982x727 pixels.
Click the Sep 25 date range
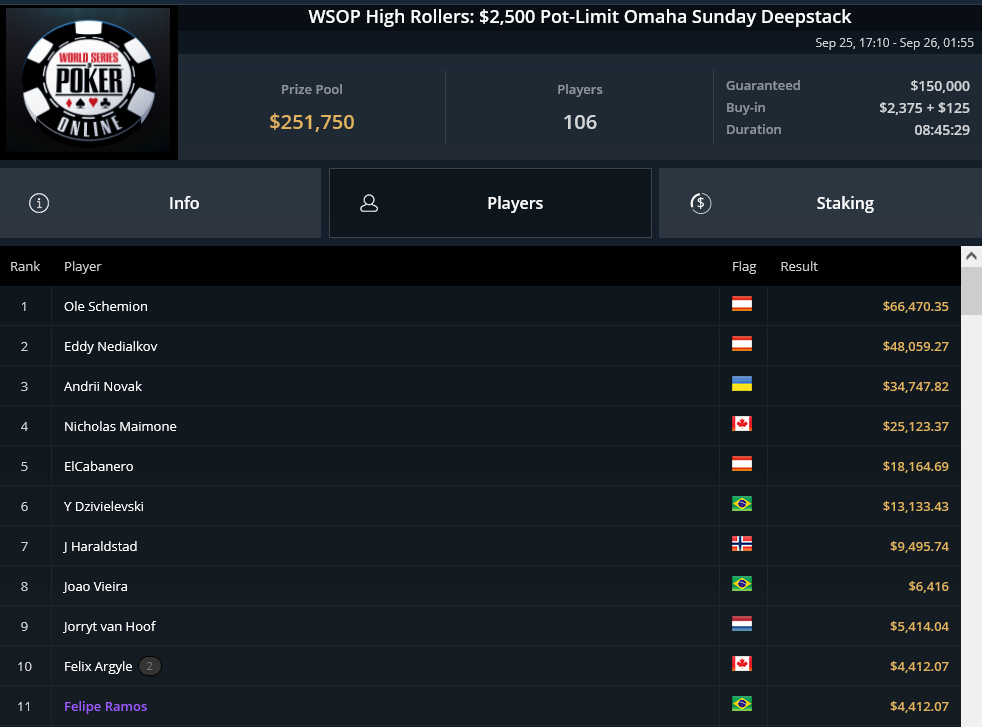(894, 43)
